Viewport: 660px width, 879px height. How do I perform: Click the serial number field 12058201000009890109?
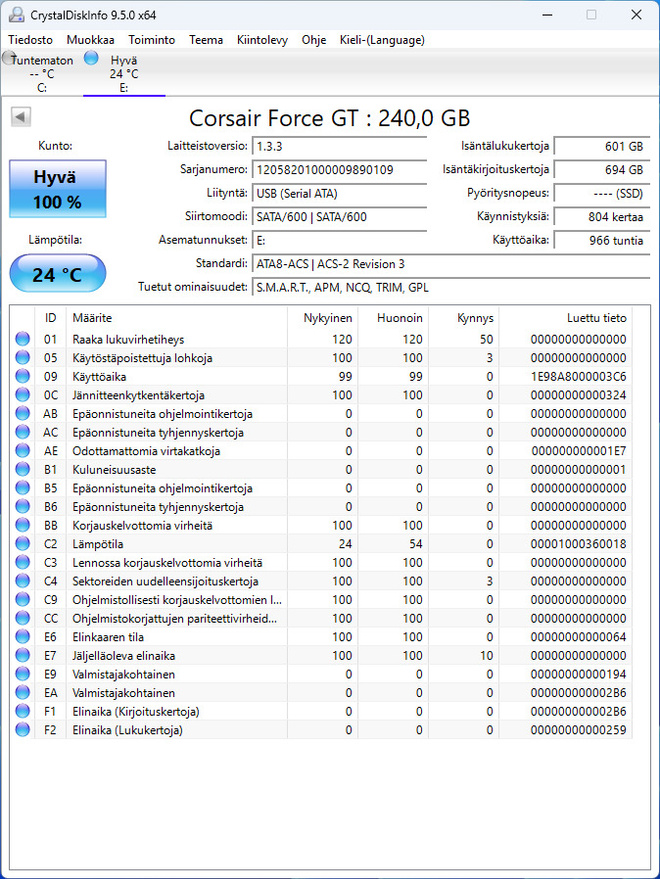pyautogui.click(x=339, y=170)
